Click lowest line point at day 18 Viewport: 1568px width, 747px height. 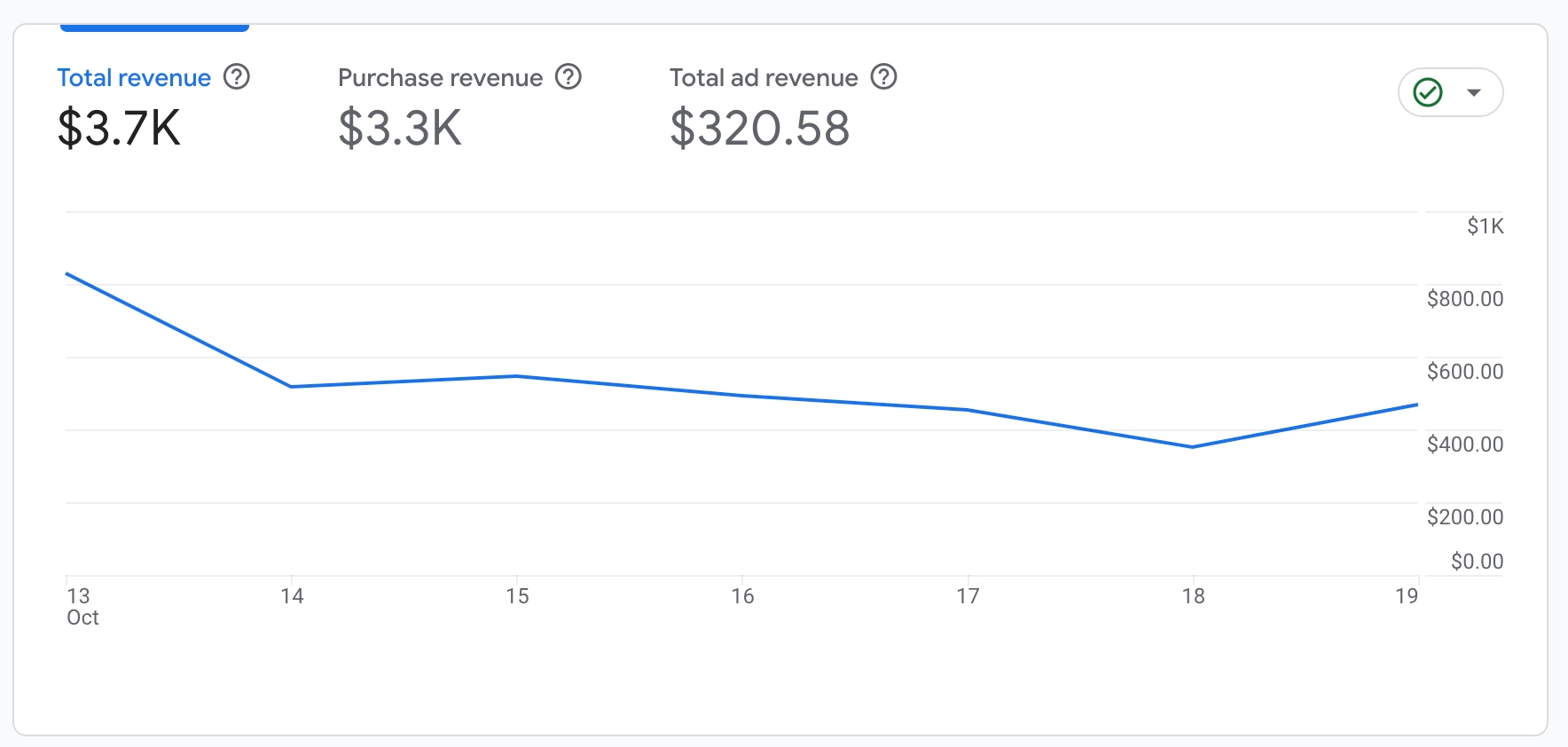(x=1193, y=447)
